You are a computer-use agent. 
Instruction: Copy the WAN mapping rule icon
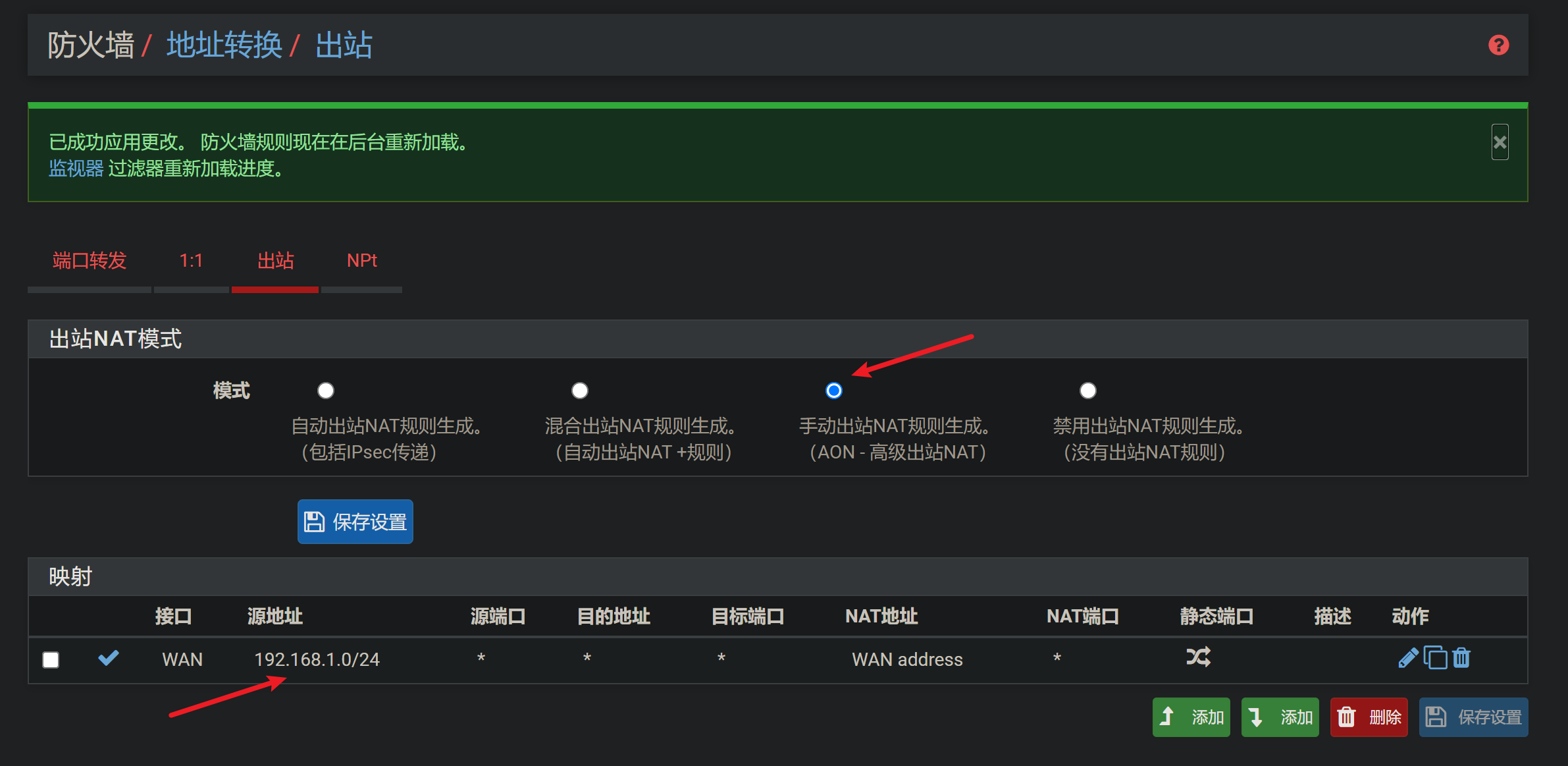[1435, 658]
